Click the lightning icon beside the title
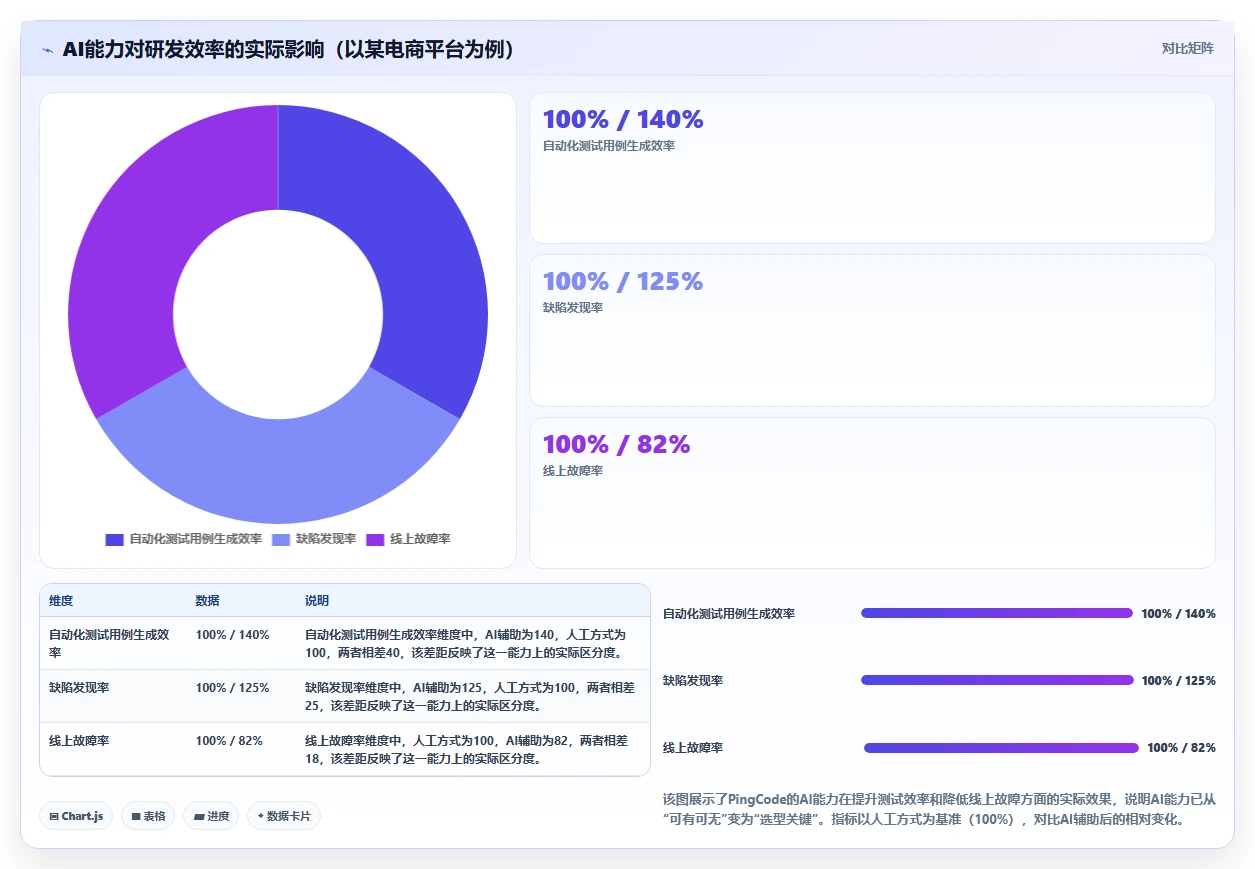Viewport: 1255px width, 869px height. tap(47, 50)
